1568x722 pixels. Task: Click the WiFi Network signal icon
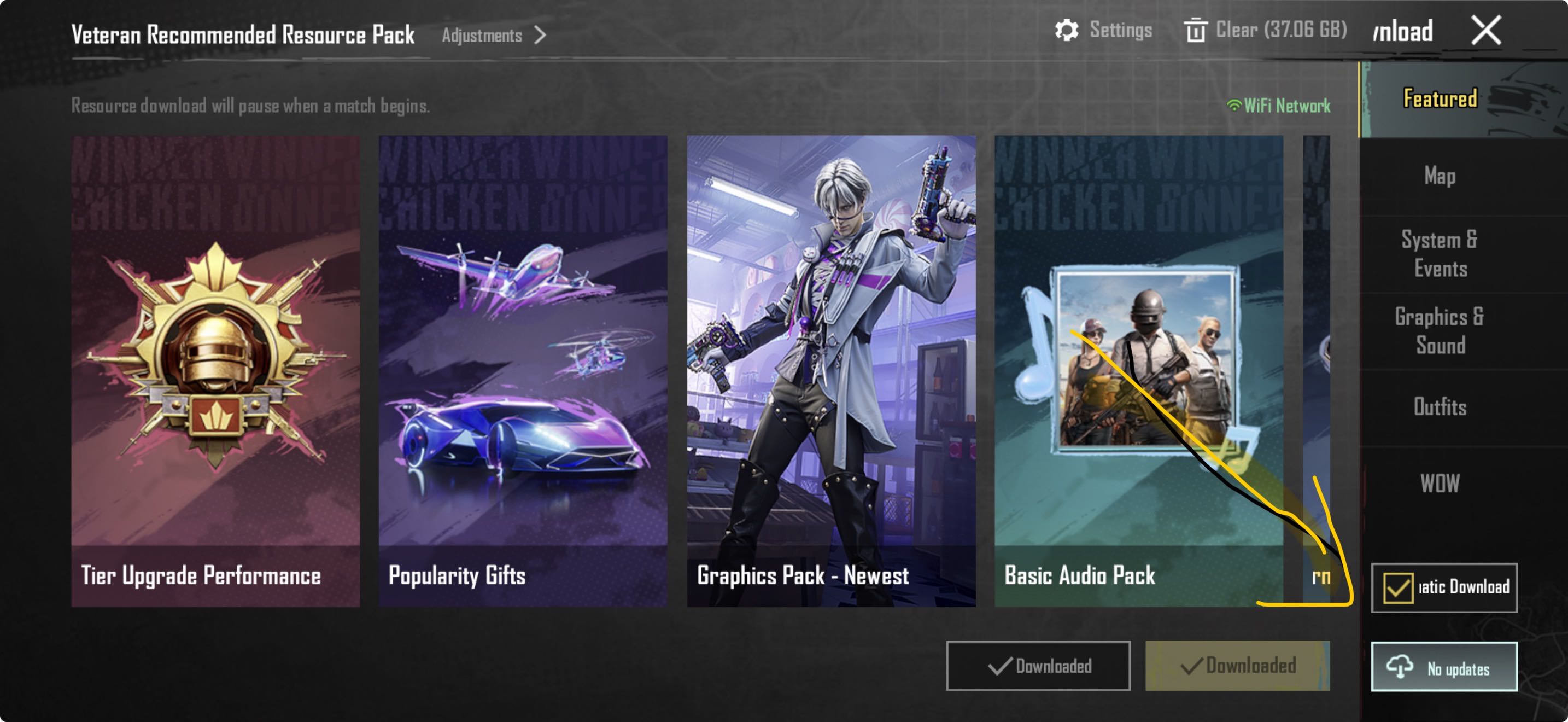coord(1233,106)
